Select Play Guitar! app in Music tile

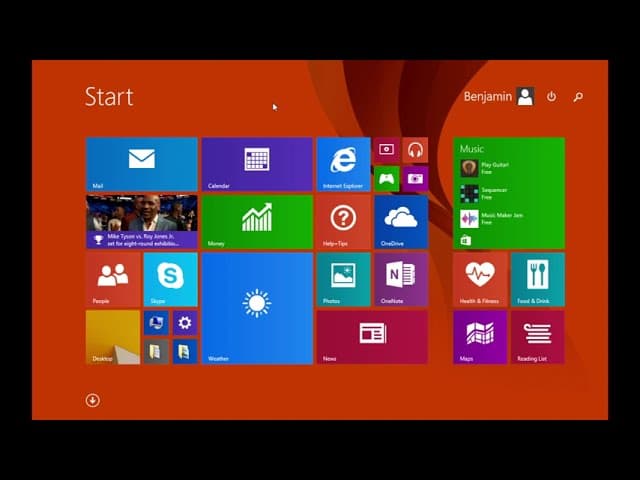click(x=485, y=168)
